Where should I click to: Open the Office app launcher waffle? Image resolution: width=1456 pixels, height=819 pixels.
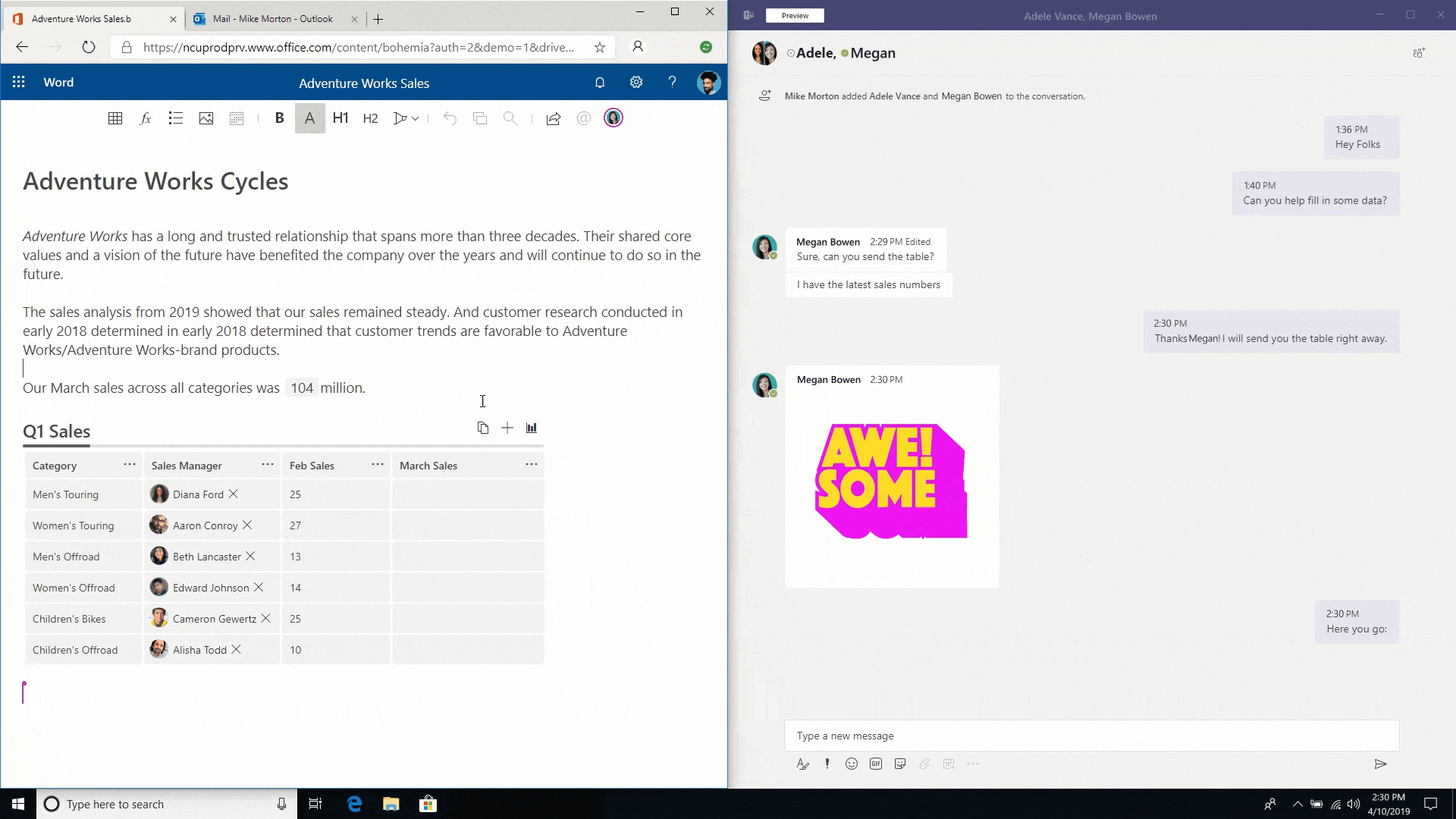tap(19, 82)
